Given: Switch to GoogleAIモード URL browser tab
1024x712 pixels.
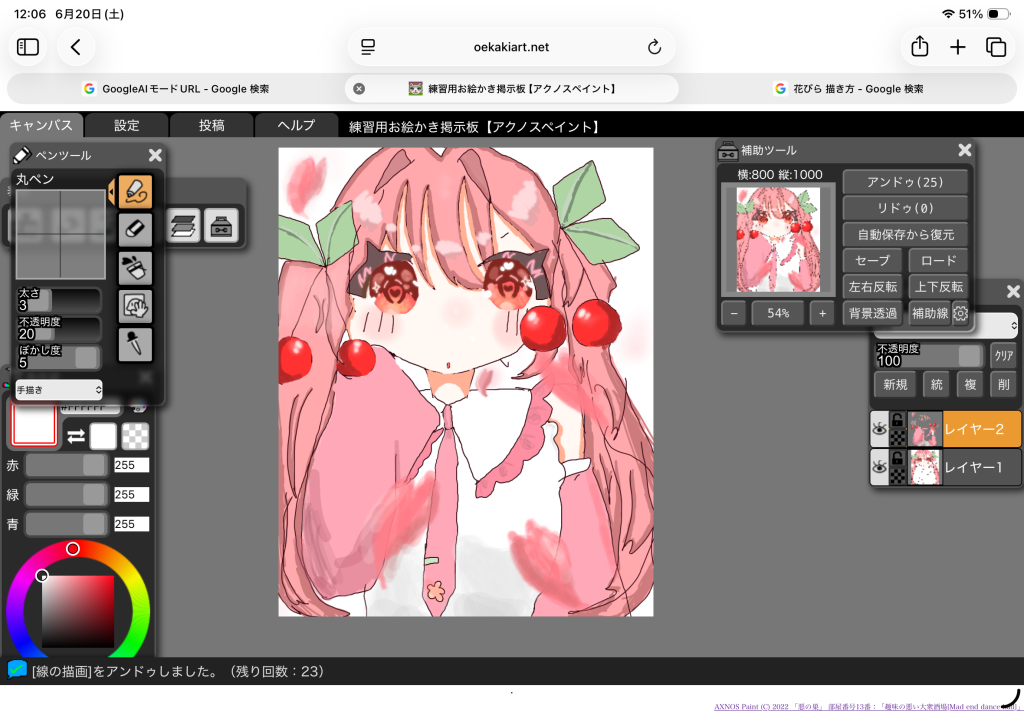Looking at the screenshot, I should click(176, 89).
